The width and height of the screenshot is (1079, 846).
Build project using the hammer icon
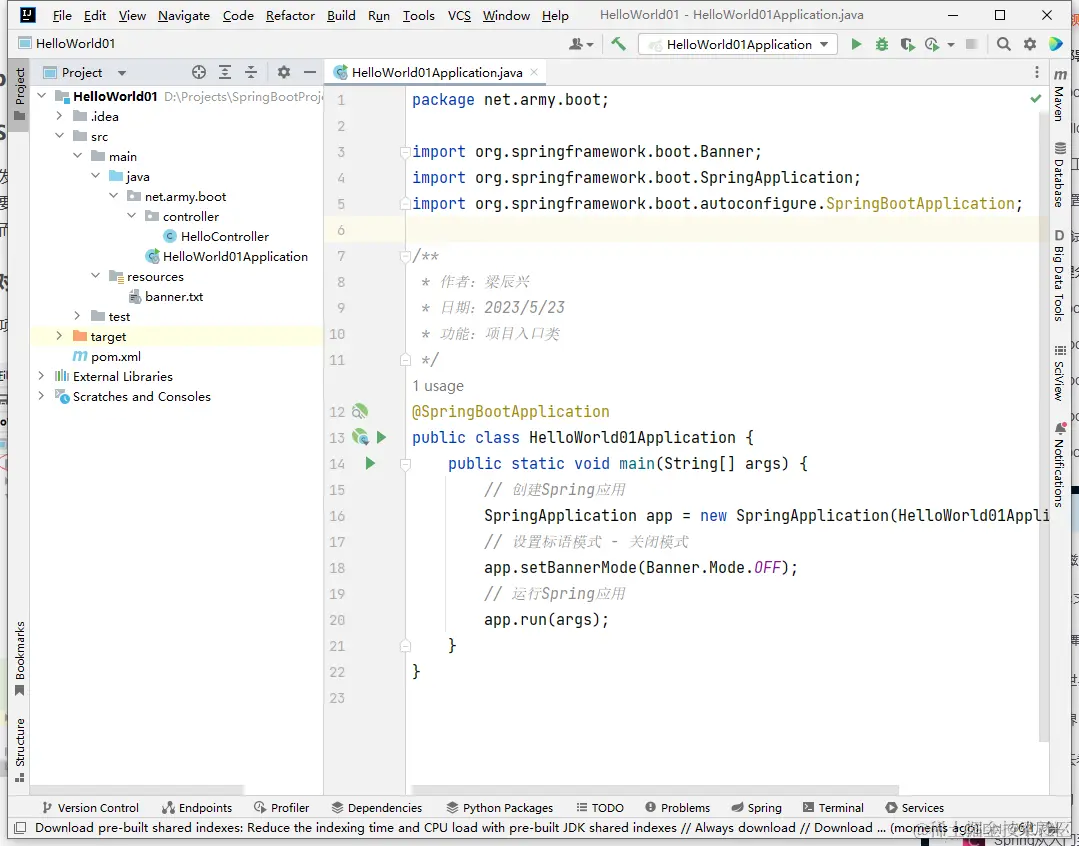(x=618, y=44)
